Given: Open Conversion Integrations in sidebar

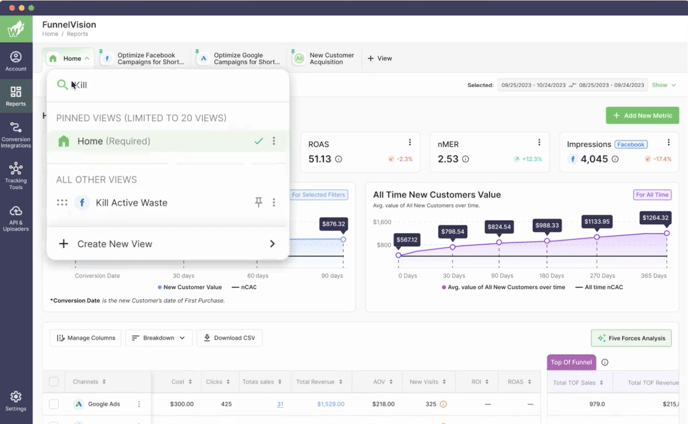Looking at the screenshot, I should pyautogui.click(x=16, y=133).
